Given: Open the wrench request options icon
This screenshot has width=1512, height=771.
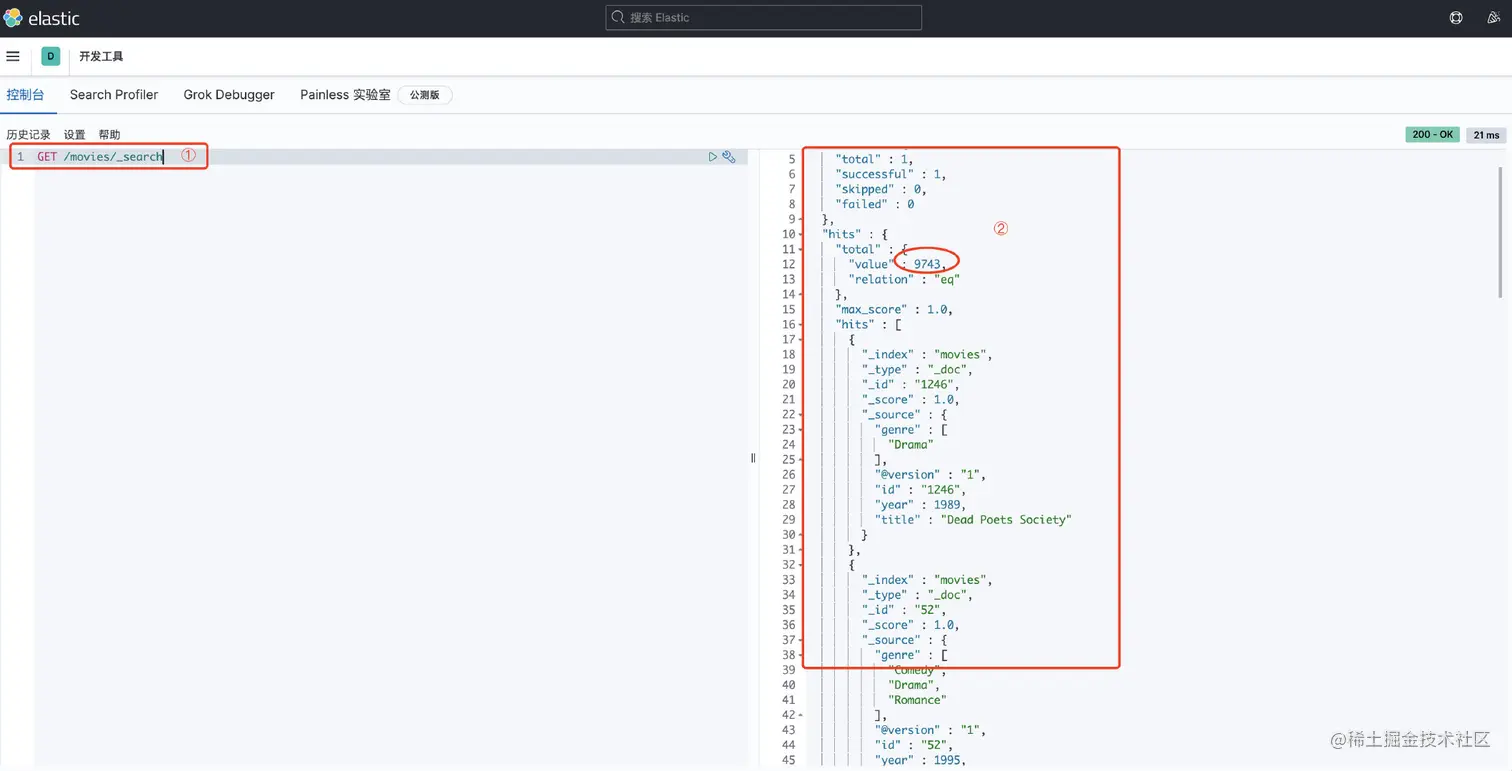Looking at the screenshot, I should pyautogui.click(x=729, y=157).
